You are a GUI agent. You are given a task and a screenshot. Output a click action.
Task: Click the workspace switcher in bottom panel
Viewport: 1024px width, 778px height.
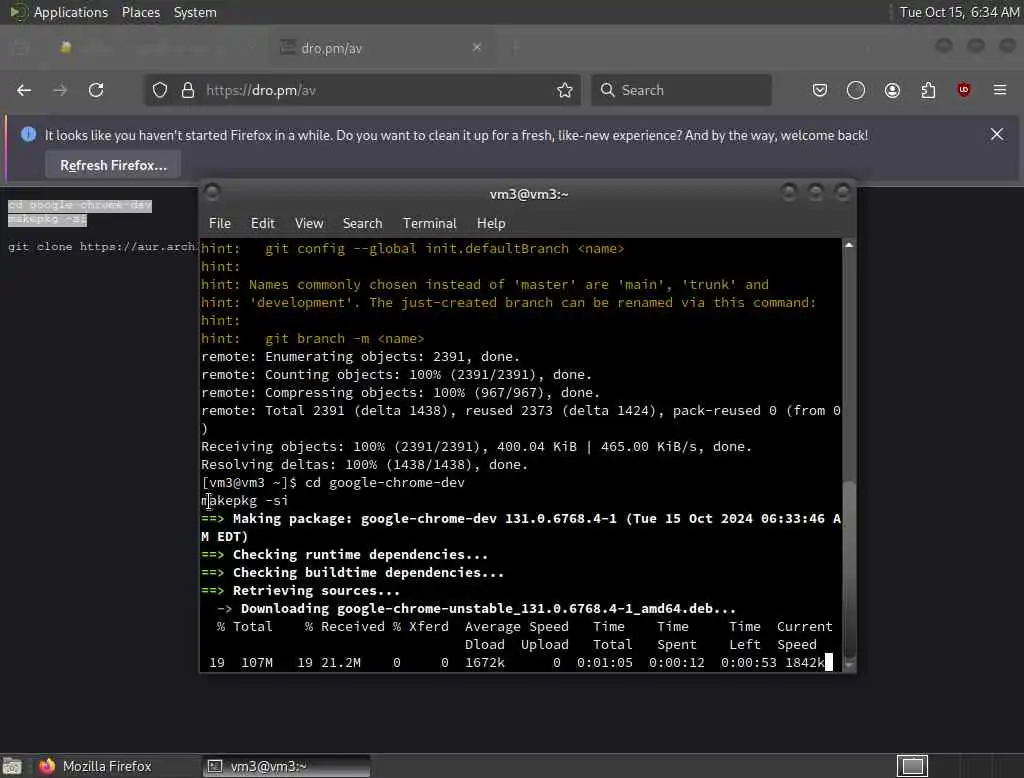(912, 766)
